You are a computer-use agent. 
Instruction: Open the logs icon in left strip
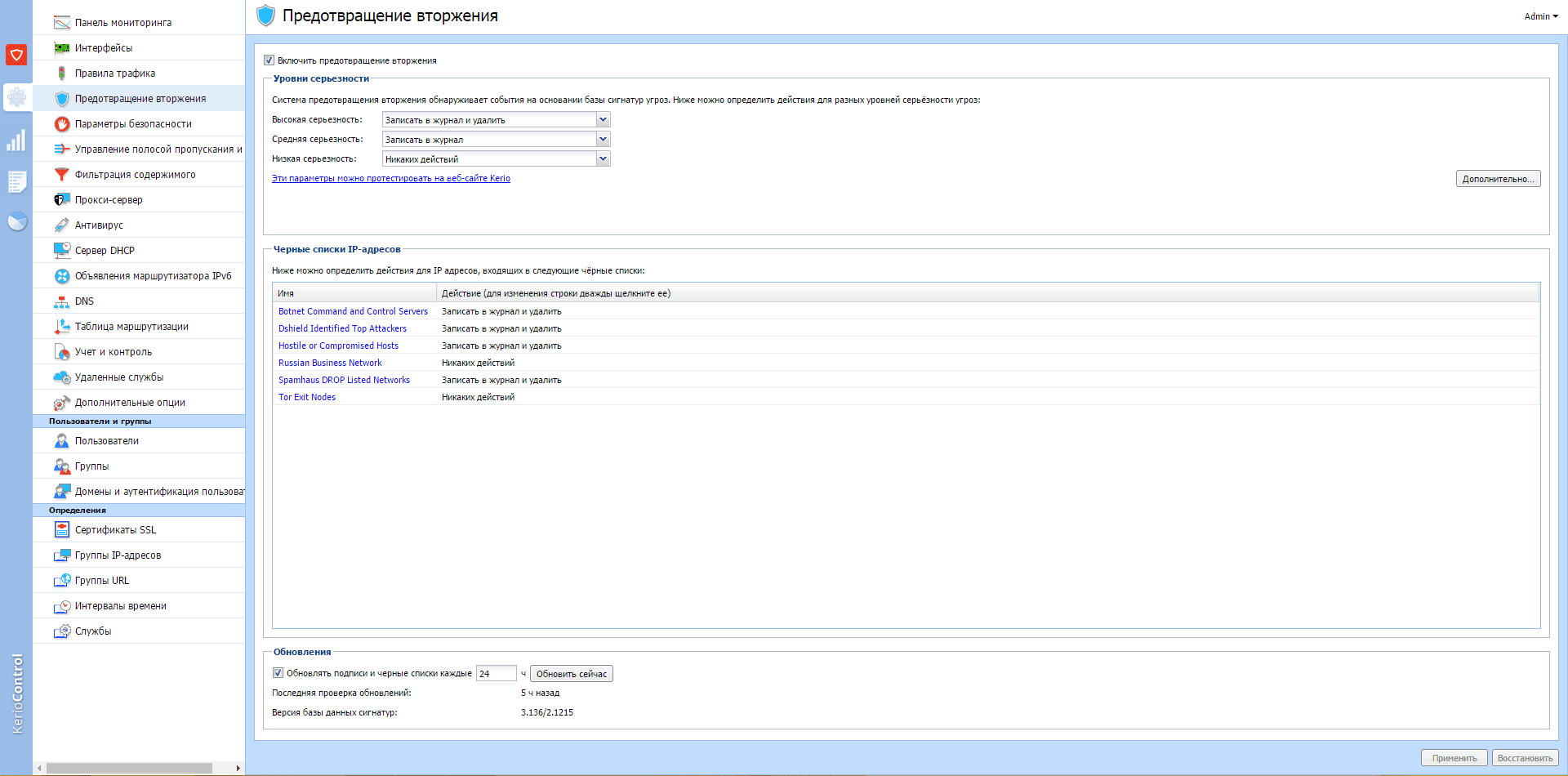coord(16,181)
